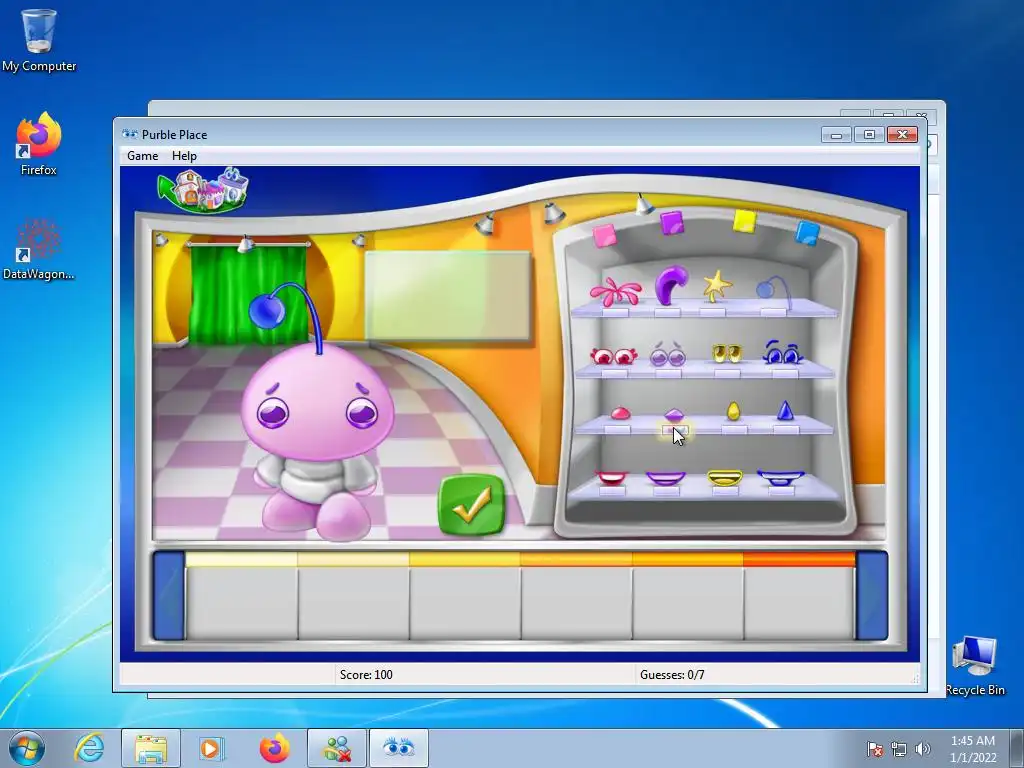Open the network tray icon
The image size is (1024, 768).
(899, 749)
